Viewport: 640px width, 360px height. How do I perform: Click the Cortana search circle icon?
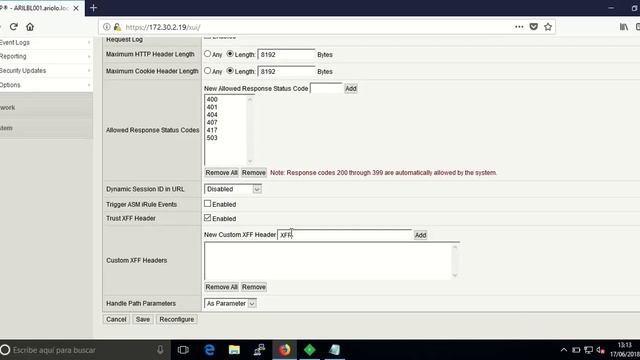click(5, 350)
